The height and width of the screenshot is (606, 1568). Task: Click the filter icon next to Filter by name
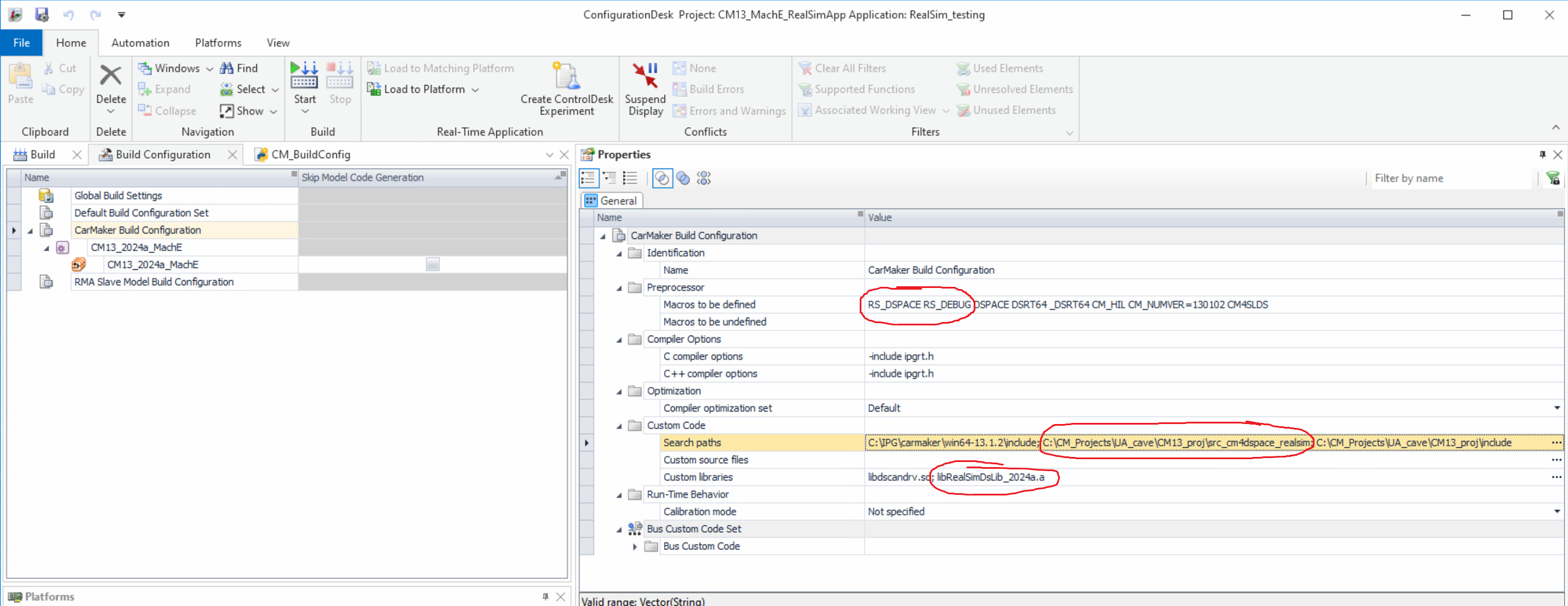(1552, 178)
